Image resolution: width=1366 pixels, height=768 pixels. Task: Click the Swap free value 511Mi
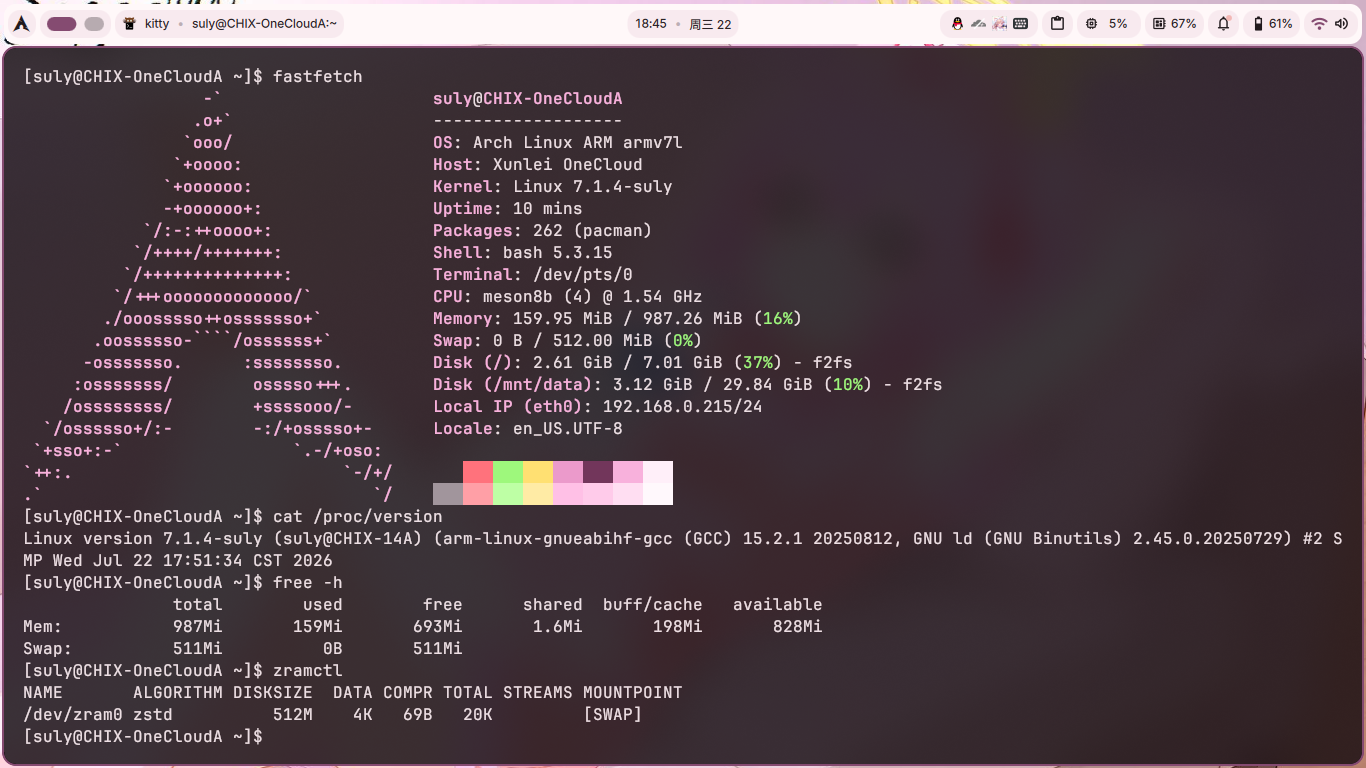(x=438, y=649)
